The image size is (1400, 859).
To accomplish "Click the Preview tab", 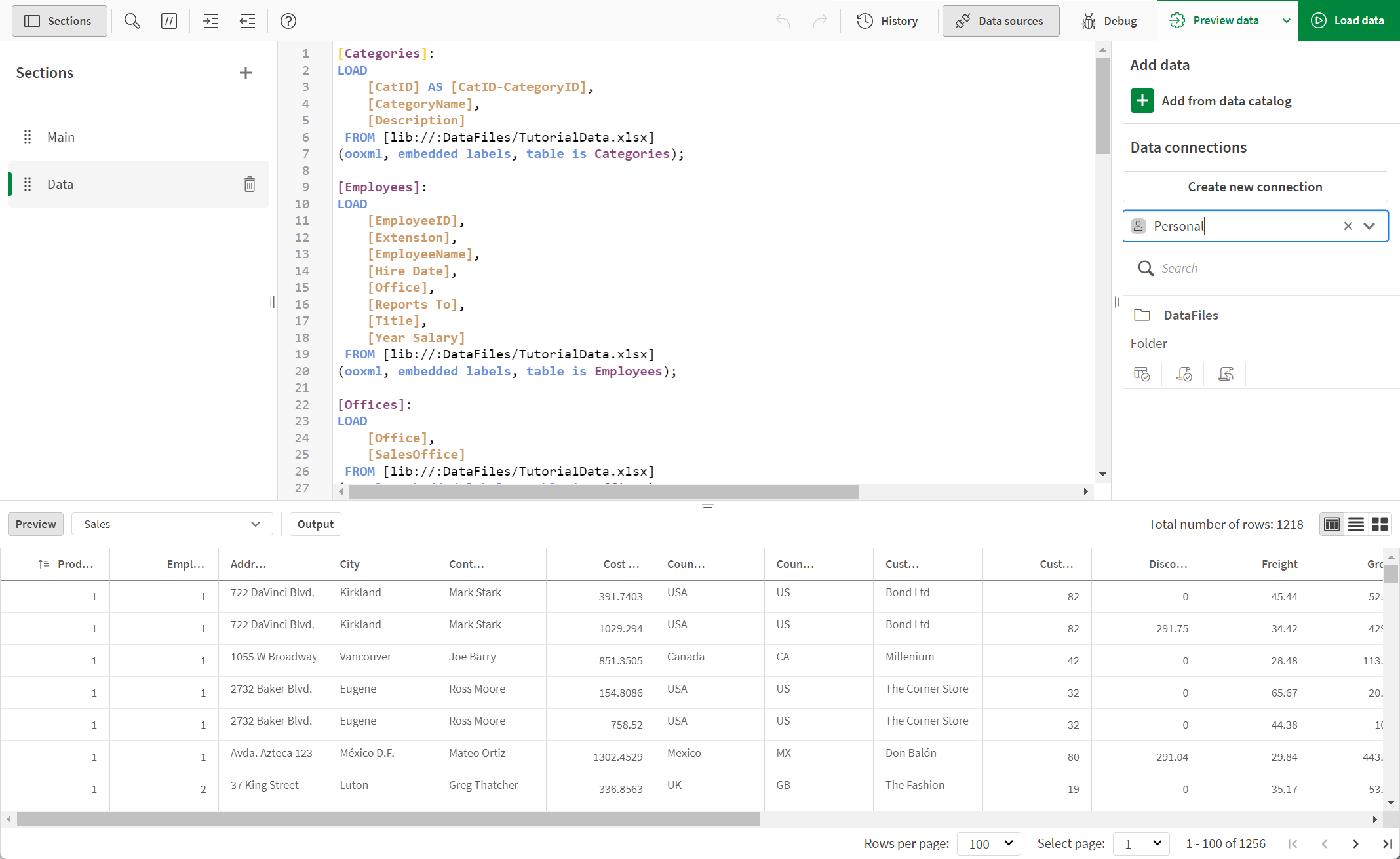I will point(35,523).
